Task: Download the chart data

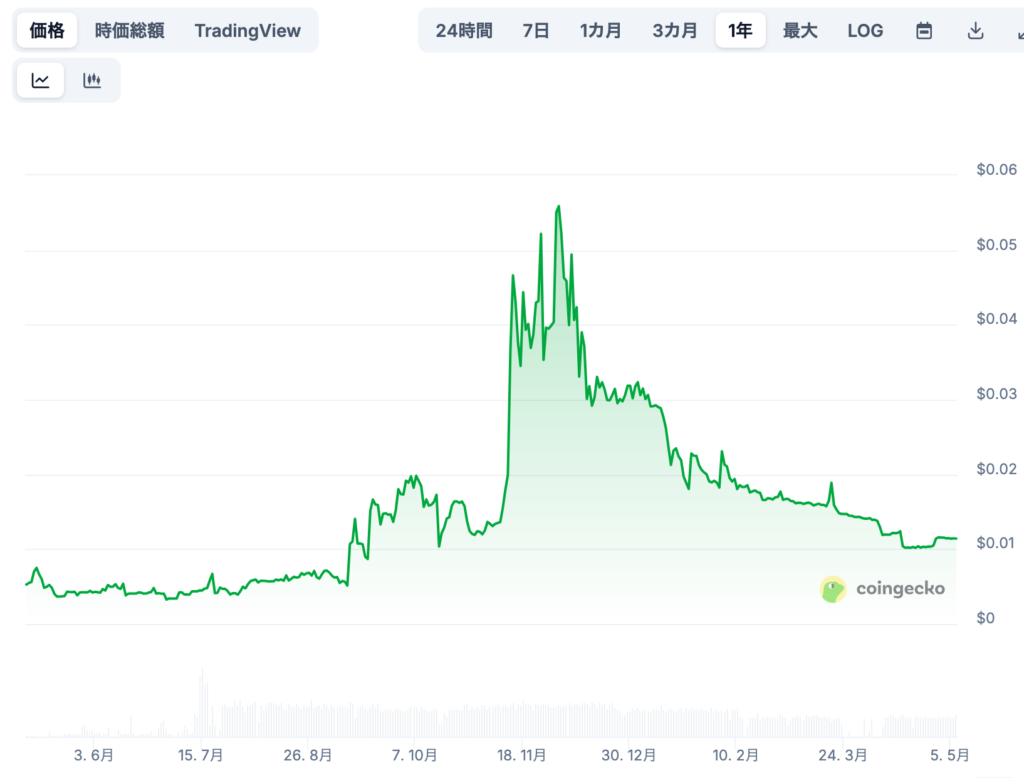Action: tap(975, 31)
